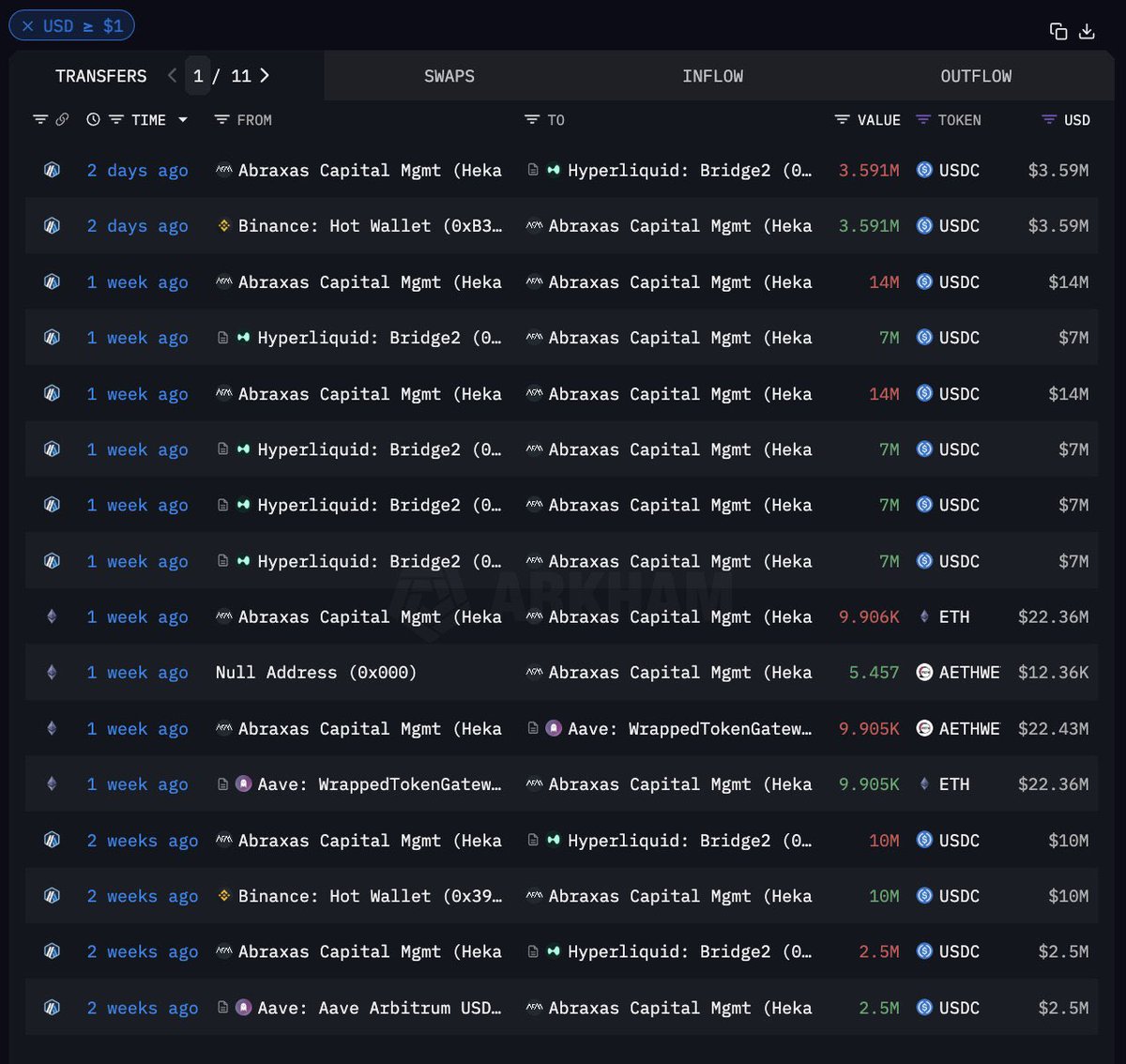Viewport: 1126px width, 1064px height.
Task: Click the 9.906K ETH value
Action: pyautogui.click(x=869, y=617)
